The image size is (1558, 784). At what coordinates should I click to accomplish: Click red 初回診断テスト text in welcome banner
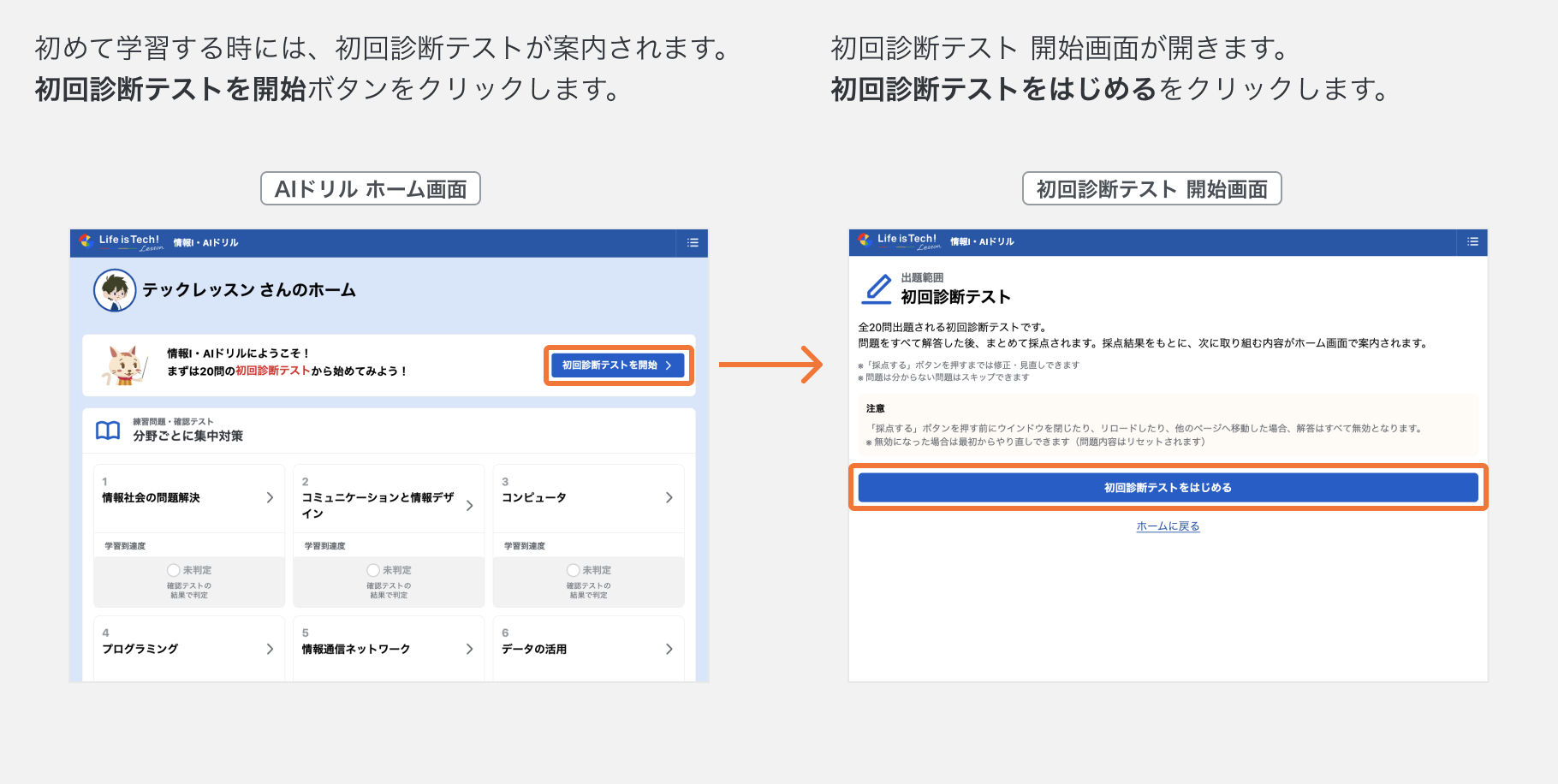[273, 371]
